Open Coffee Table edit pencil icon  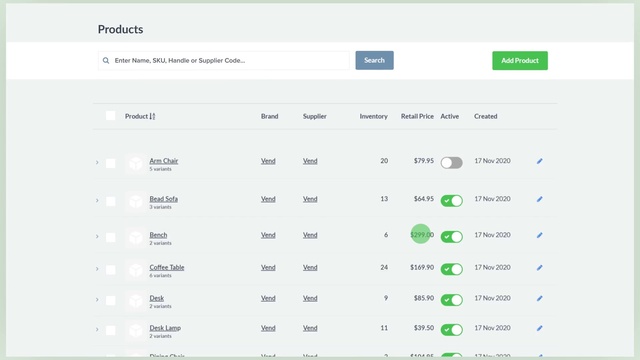coord(540,268)
